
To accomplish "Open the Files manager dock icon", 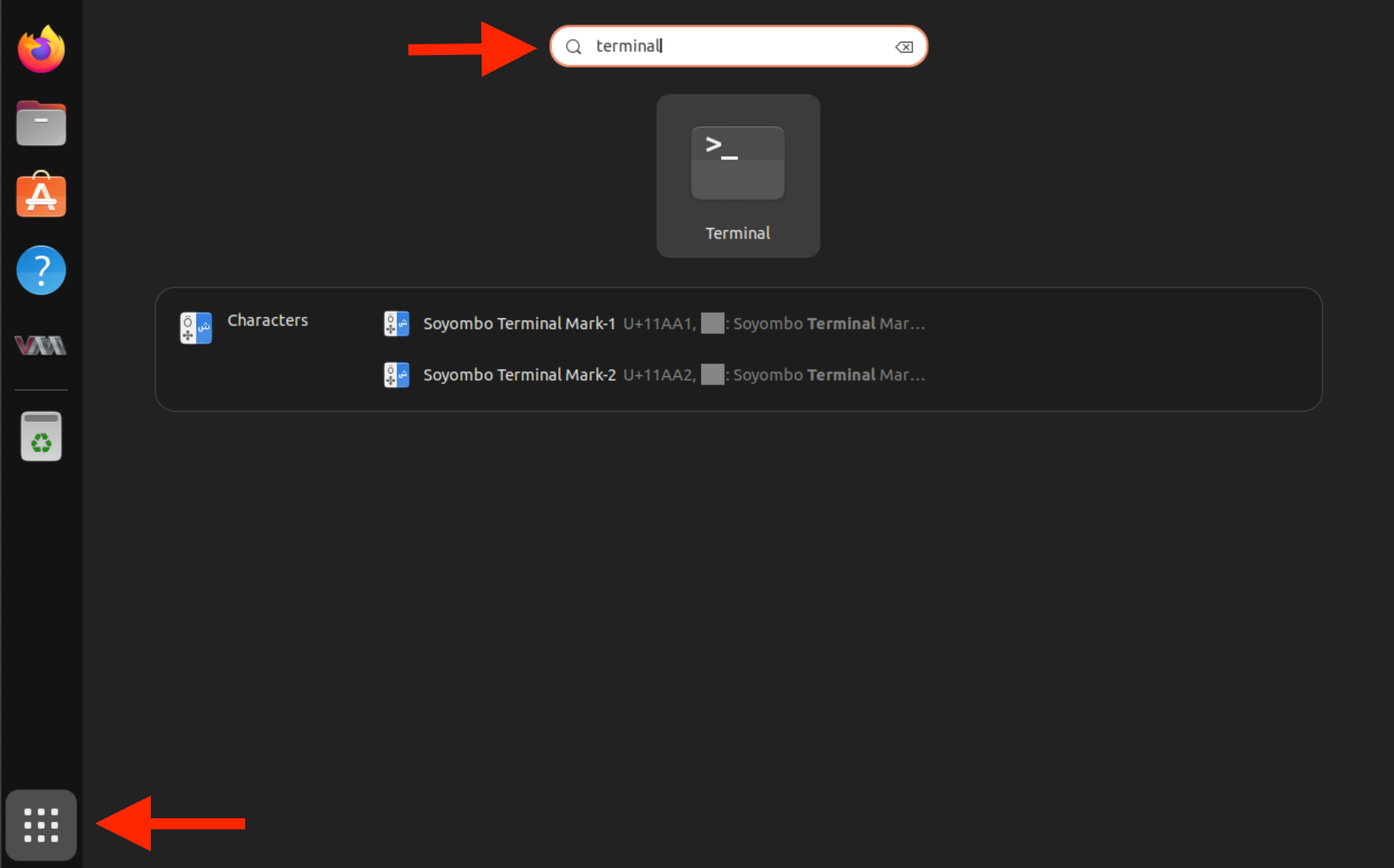I will click(42, 123).
